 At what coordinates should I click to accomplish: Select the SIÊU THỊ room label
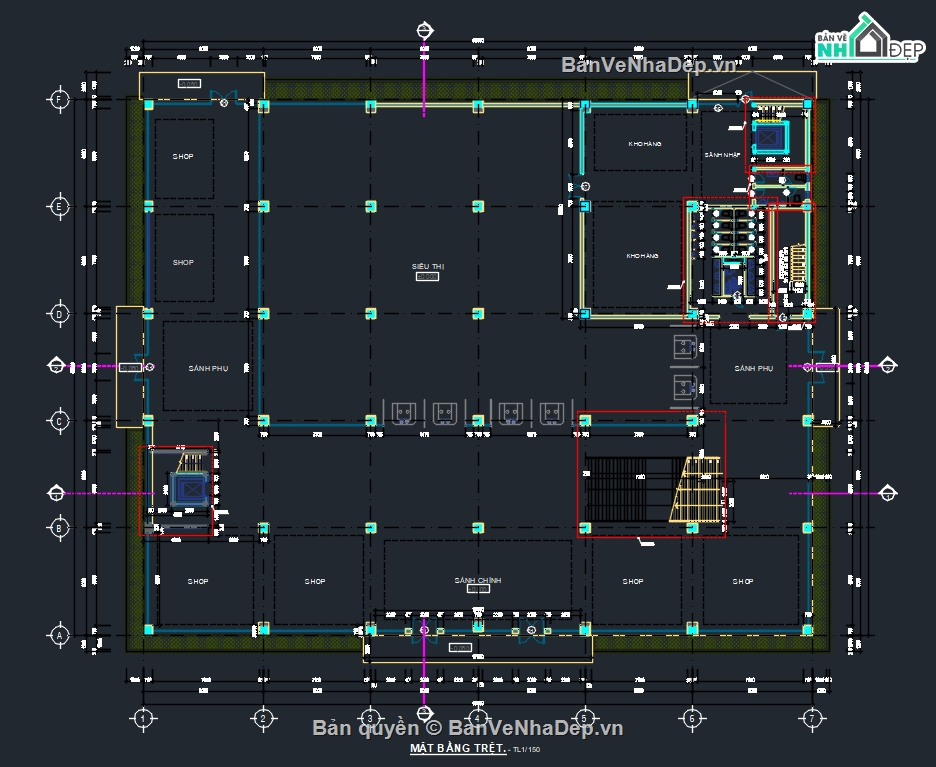pos(428,267)
